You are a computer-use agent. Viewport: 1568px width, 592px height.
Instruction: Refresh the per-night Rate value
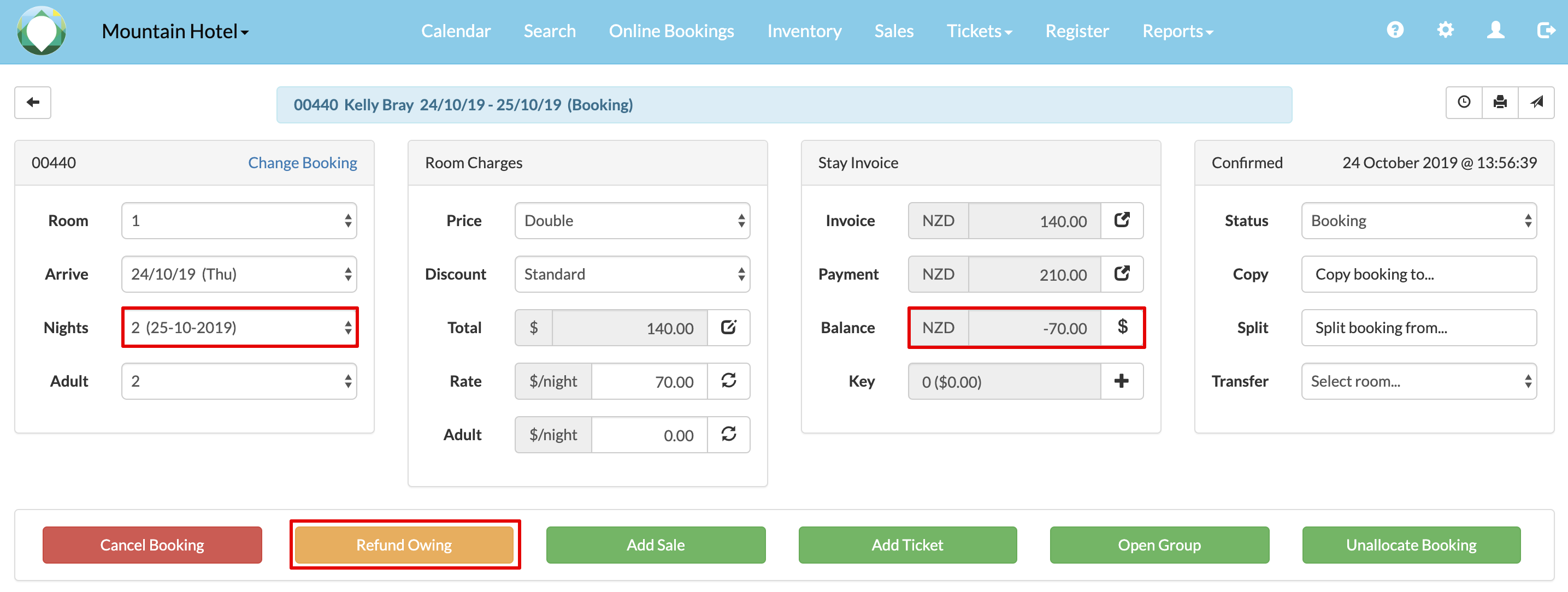pos(728,382)
